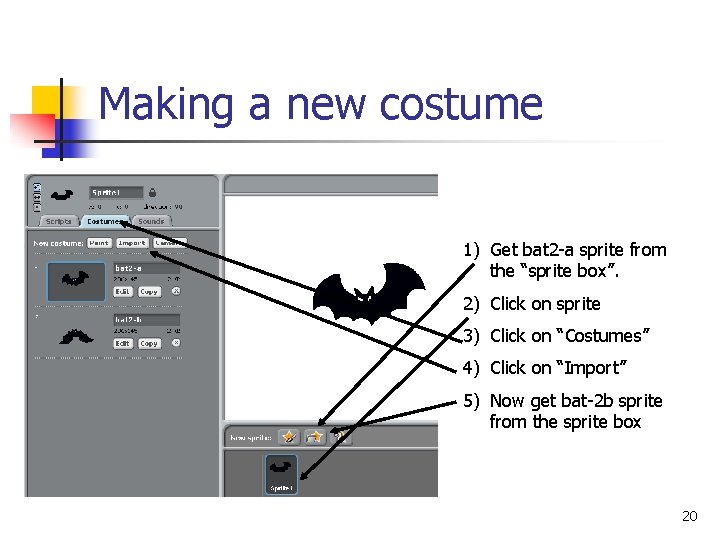Switch to the Costumes tab
Image resolution: width=720 pixels, height=540 pixels.
(105, 221)
